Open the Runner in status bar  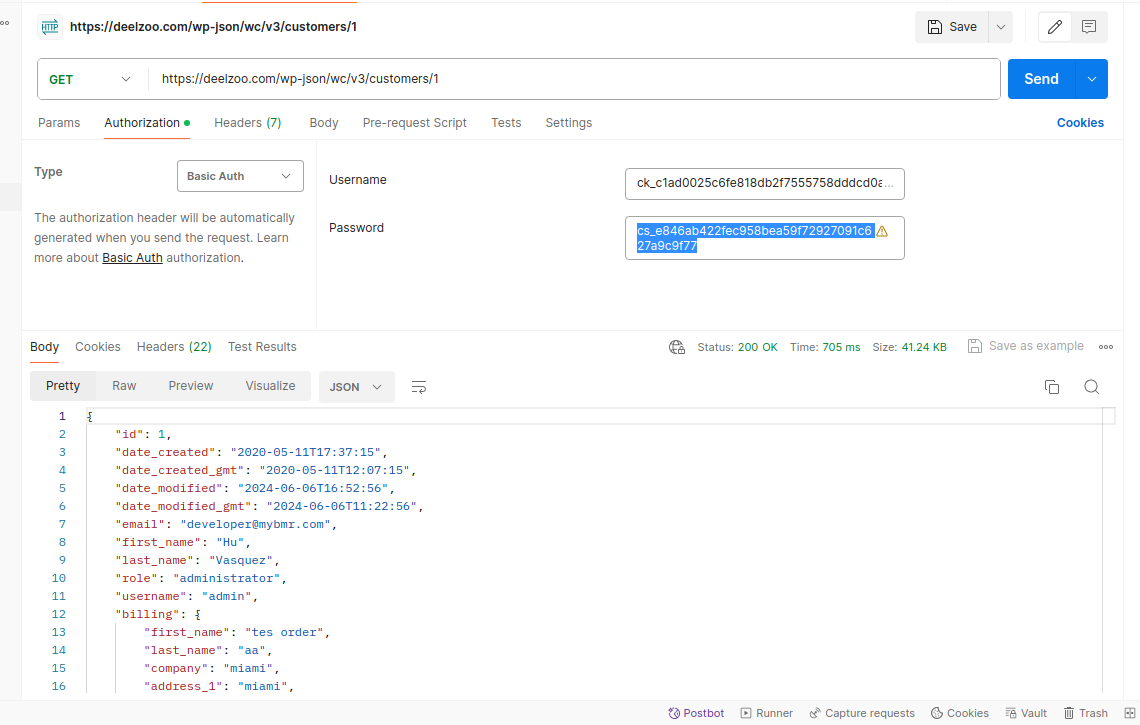(x=766, y=713)
